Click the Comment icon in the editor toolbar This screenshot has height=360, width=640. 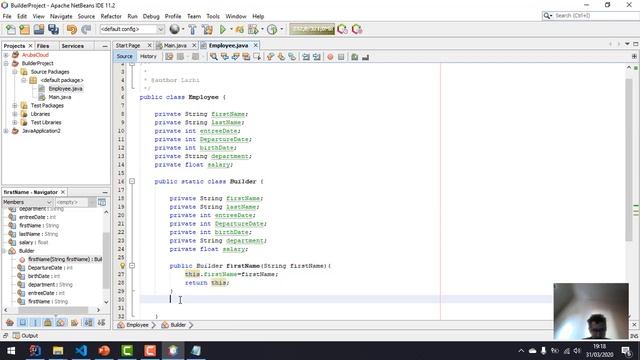point(354,57)
